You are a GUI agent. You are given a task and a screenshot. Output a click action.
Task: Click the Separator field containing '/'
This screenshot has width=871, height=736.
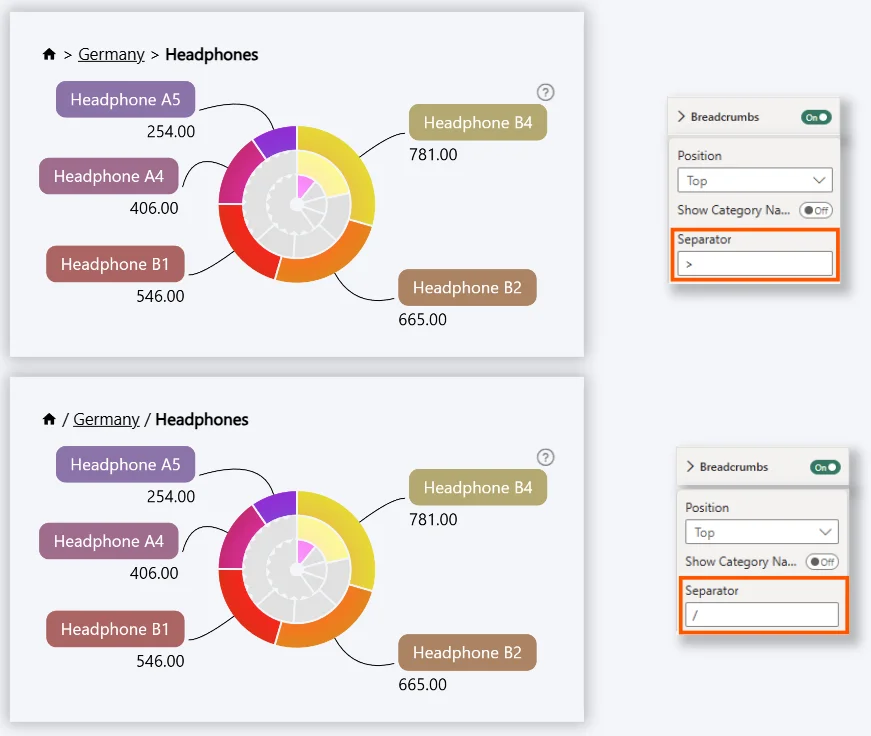(x=762, y=615)
